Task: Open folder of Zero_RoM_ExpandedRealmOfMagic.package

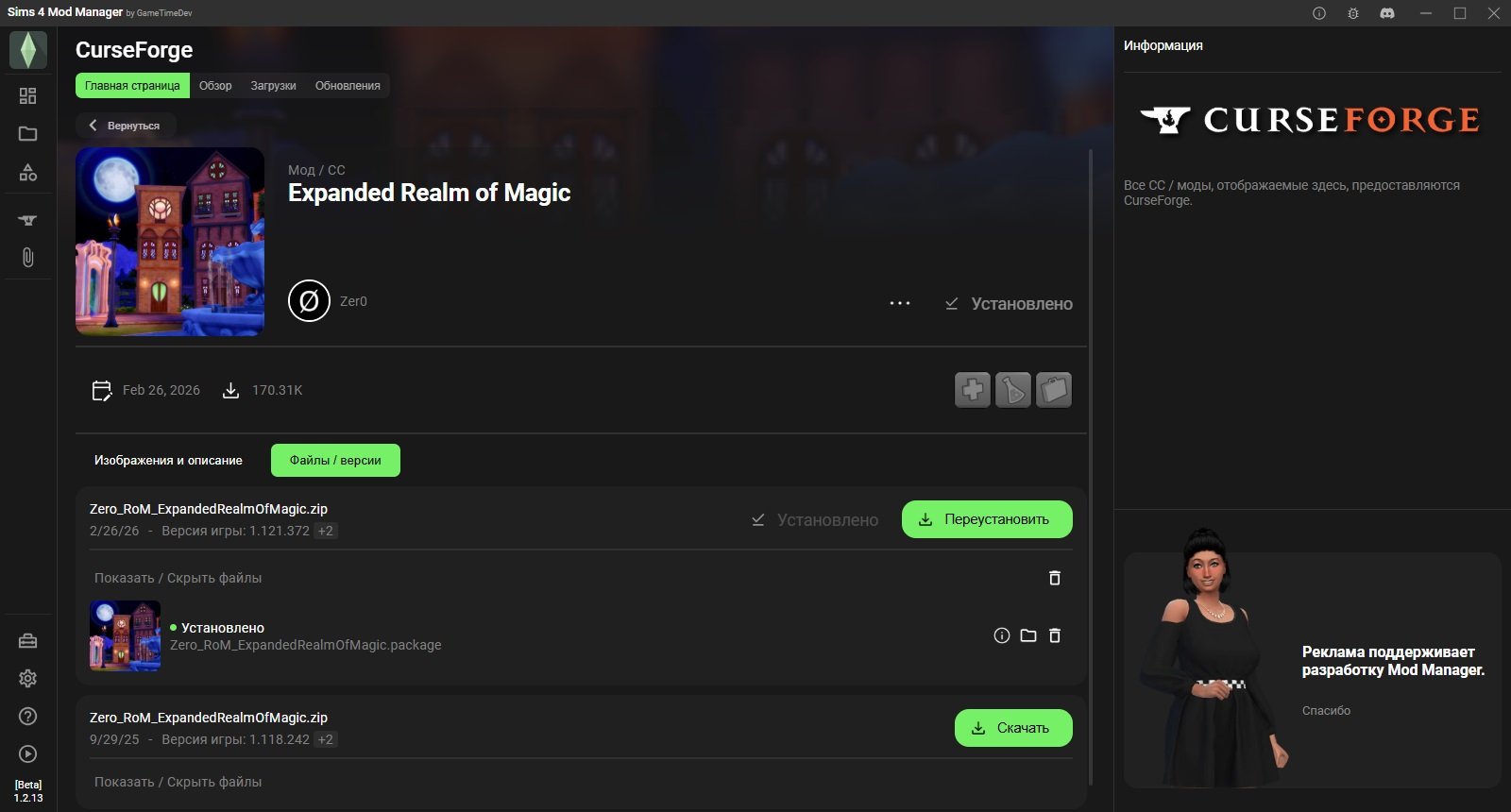Action: click(1028, 635)
